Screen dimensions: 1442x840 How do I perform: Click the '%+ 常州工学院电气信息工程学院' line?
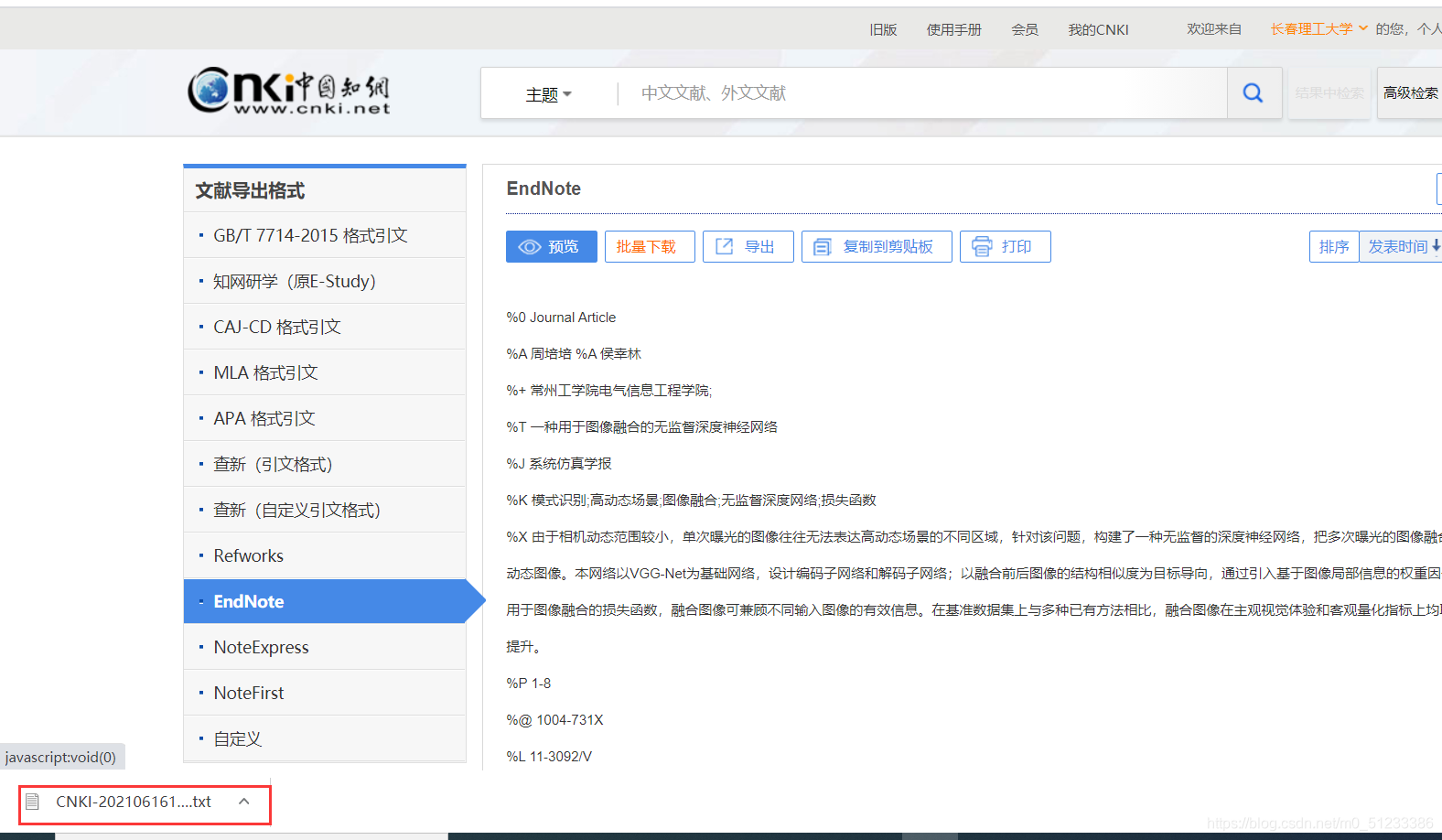(608, 391)
